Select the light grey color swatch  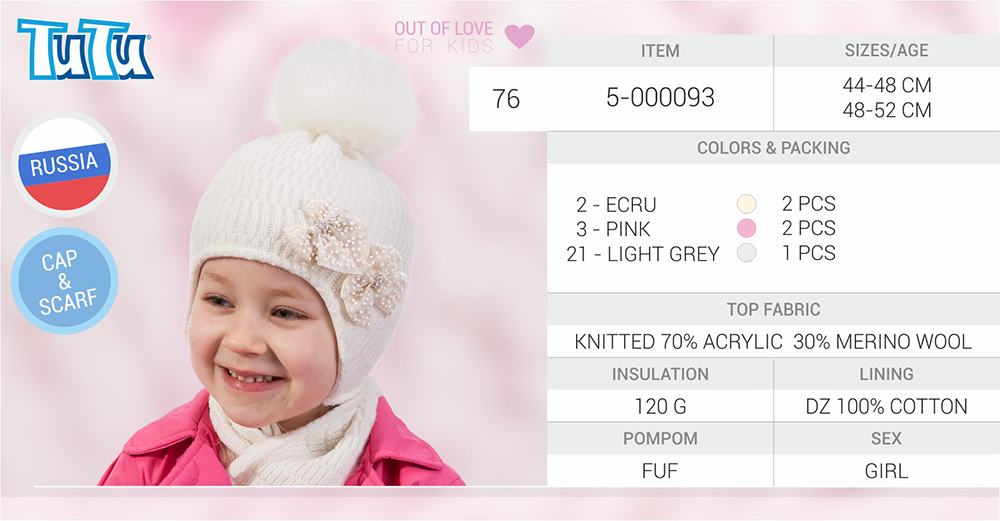coord(746,253)
